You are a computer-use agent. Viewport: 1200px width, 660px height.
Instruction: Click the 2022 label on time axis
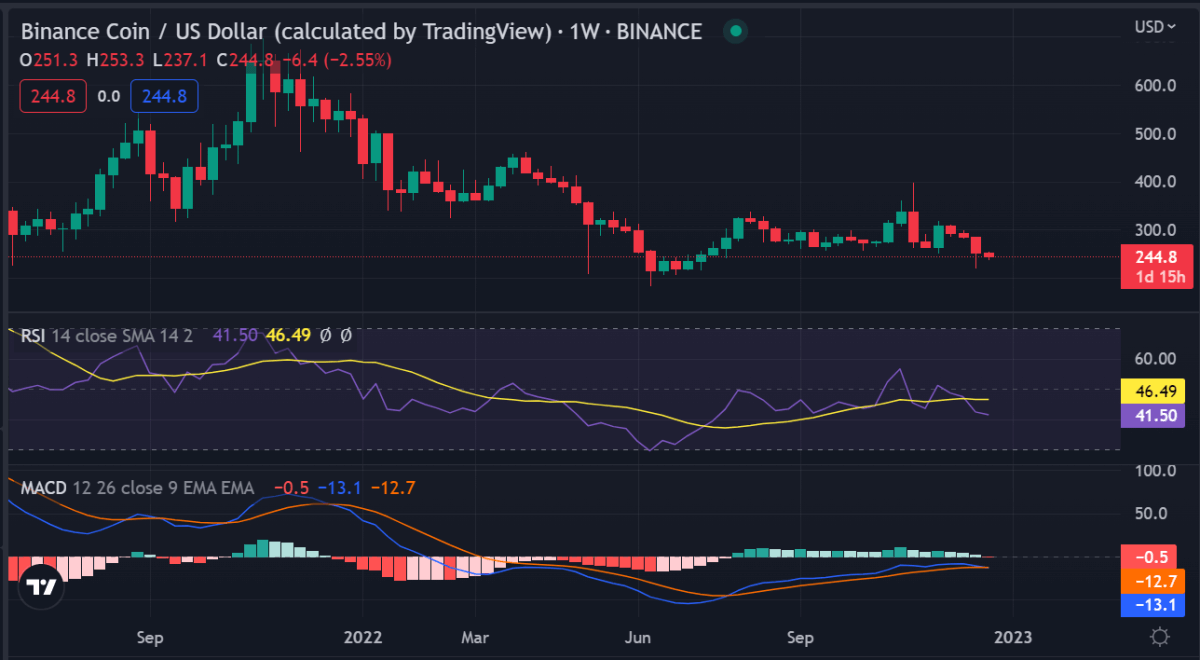click(361, 636)
